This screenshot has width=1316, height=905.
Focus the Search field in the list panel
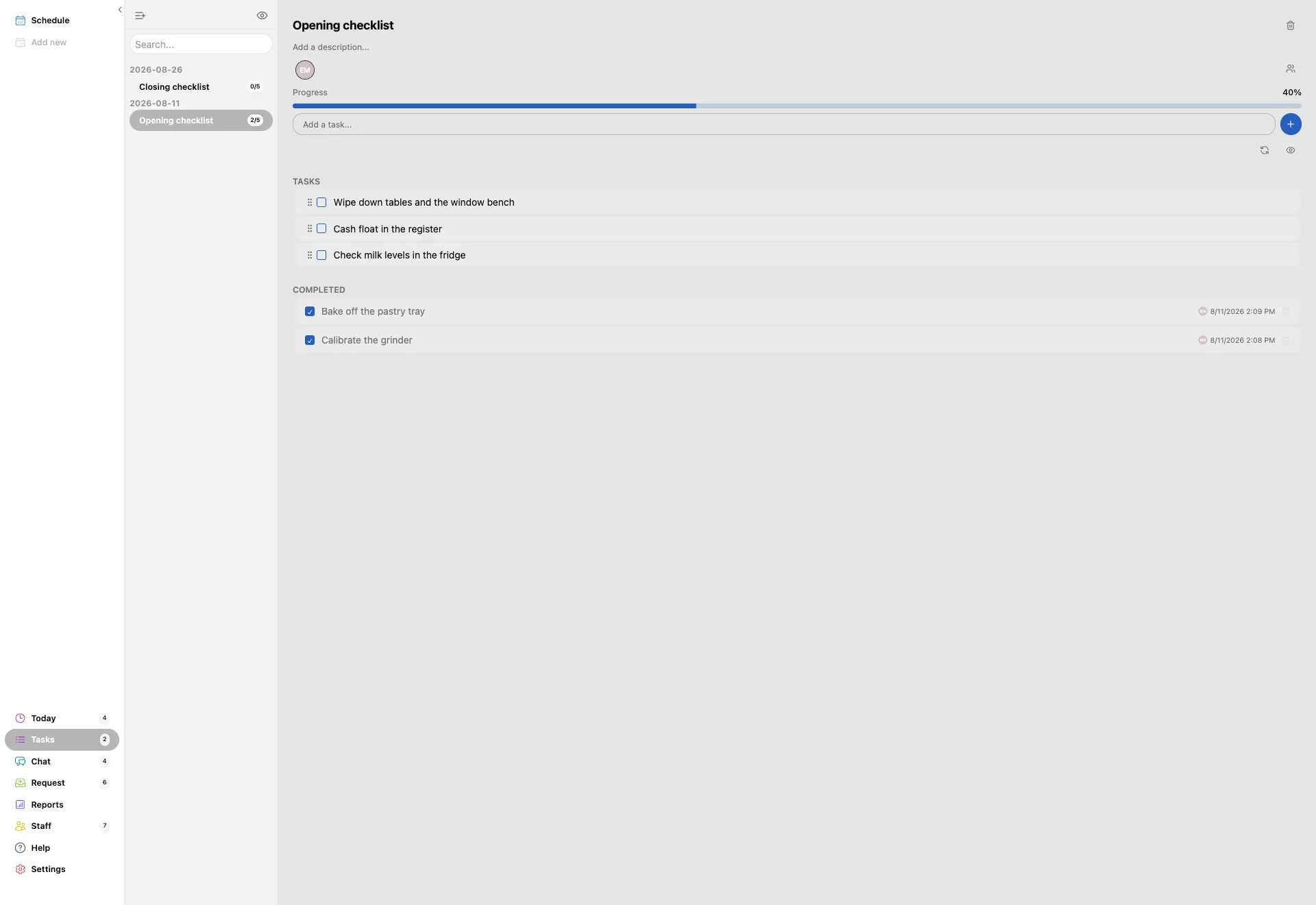coord(201,45)
